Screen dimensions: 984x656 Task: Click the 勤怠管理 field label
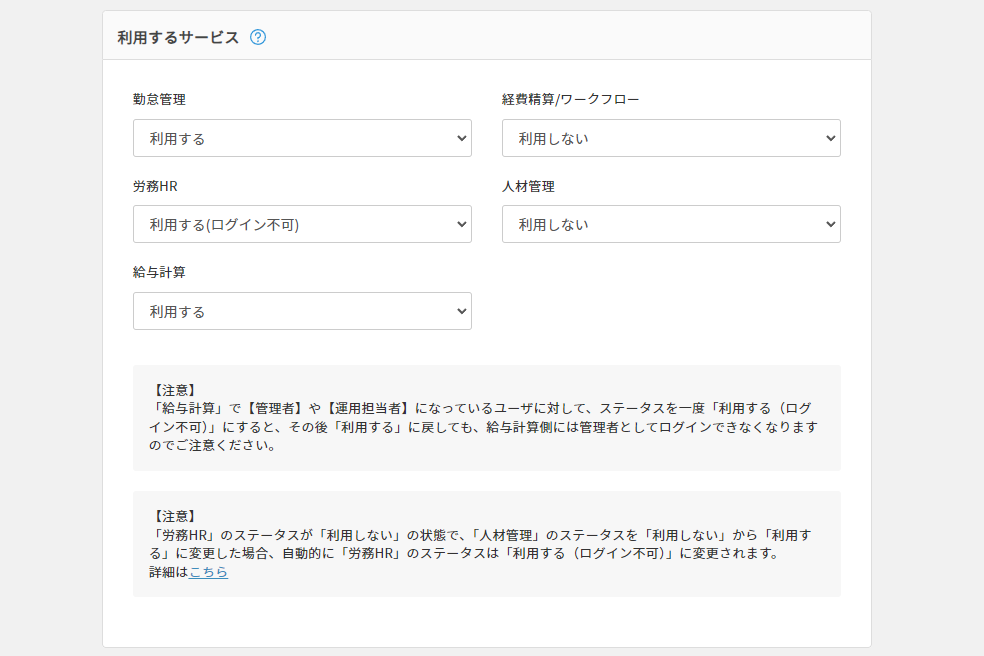click(159, 99)
